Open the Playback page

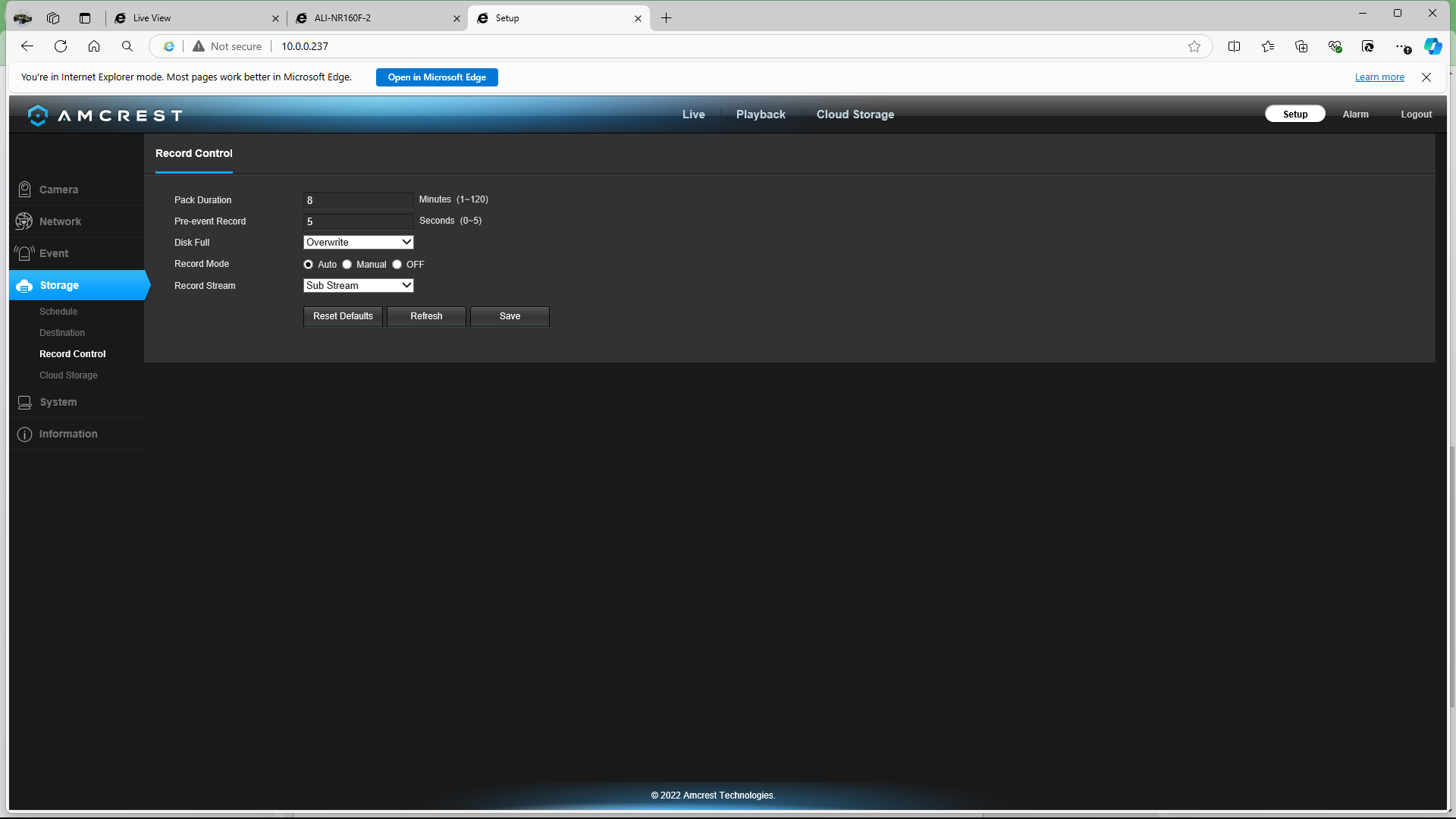click(x=761, y=115)
